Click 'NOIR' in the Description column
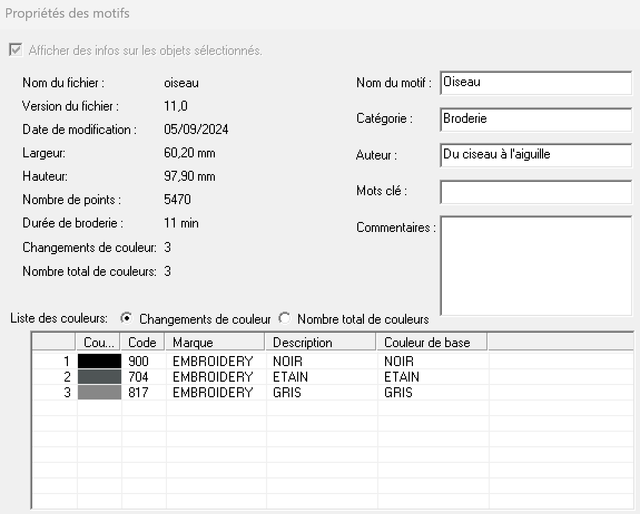The height and width of the screenshot is (514, 640). [x=288, y=361]
